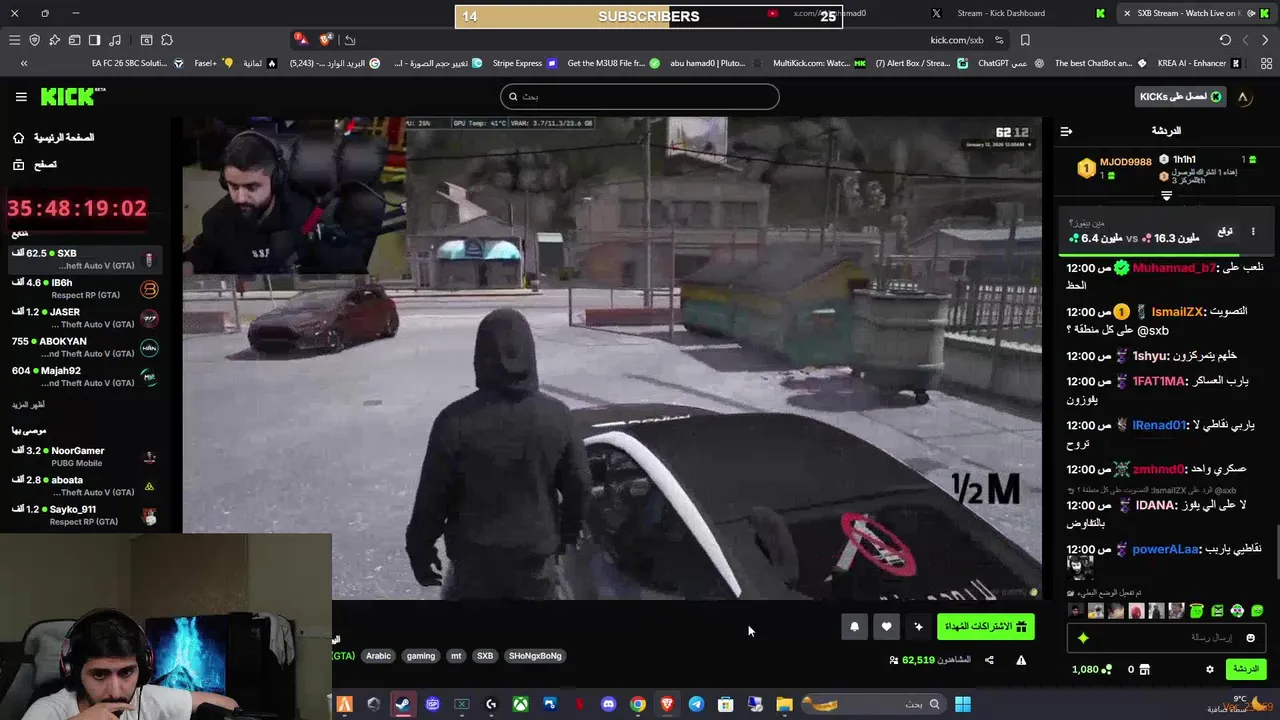Select the SHoNgxBoNg tag
The height and width of the screenshot is (720, 1280).
[x=535, y=656]
